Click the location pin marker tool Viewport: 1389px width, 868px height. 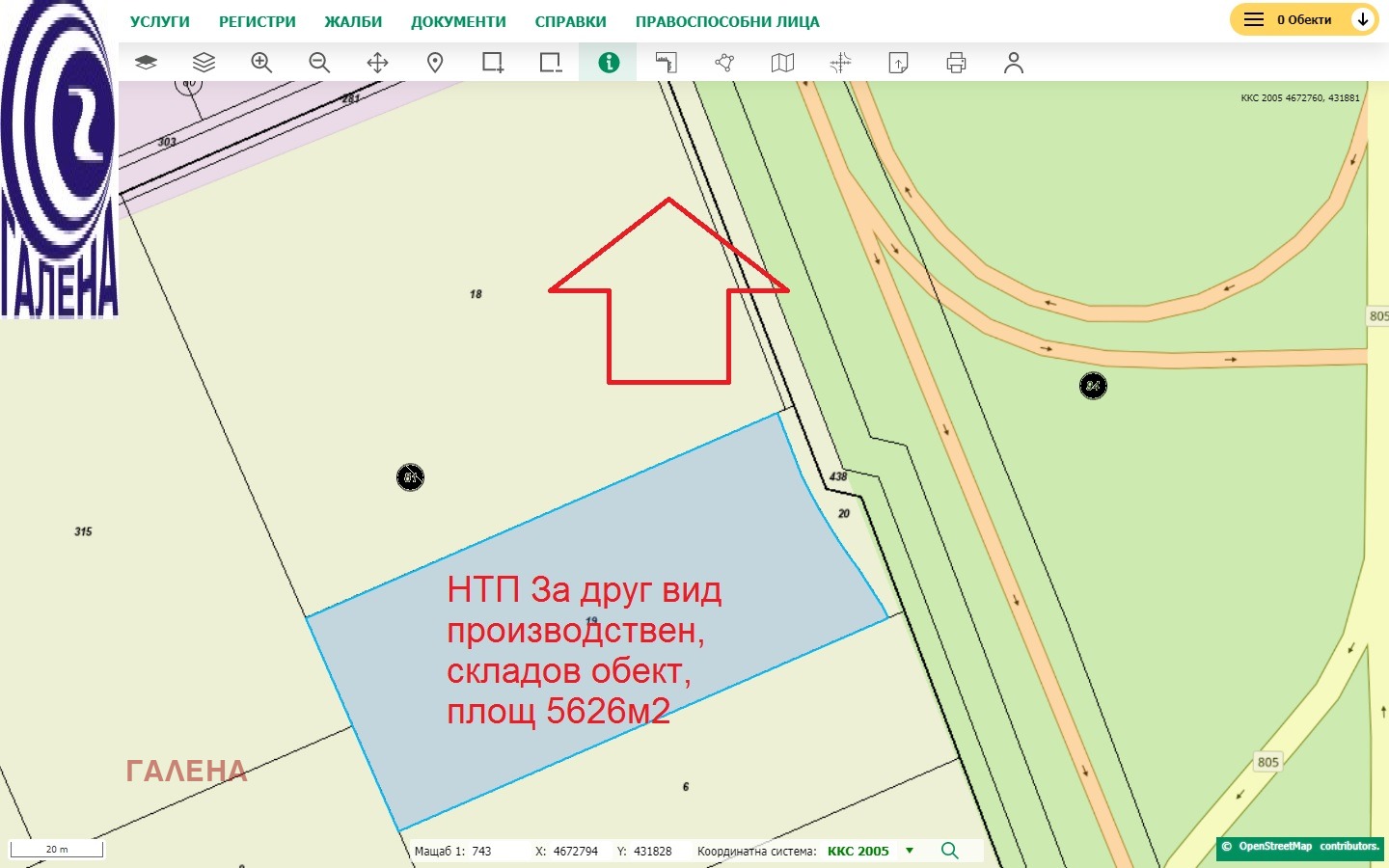(x=435, y=63)
